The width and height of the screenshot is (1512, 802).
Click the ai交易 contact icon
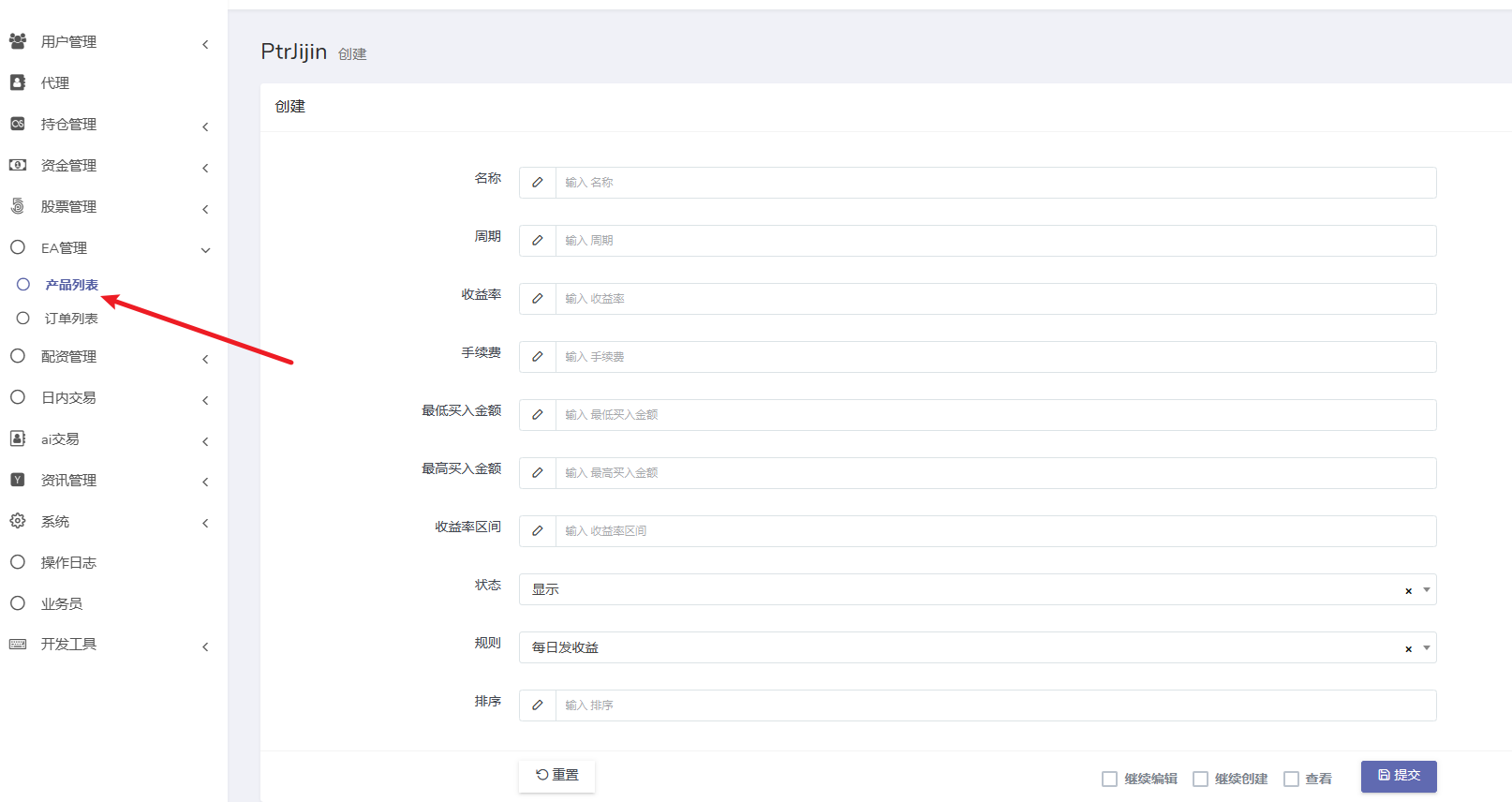click(18, 438)
